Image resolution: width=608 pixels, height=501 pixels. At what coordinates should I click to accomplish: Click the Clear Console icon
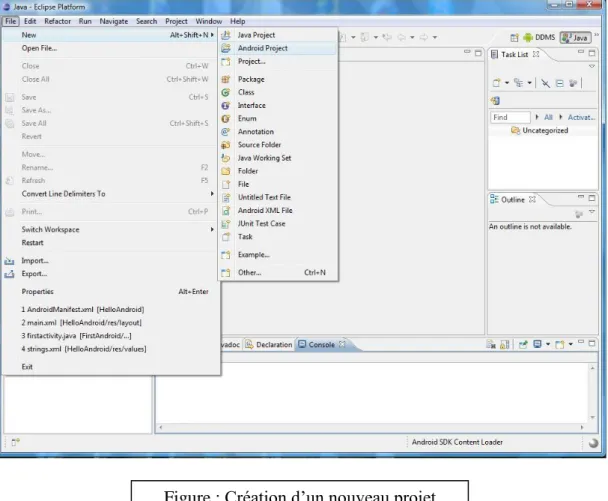(491, 344)
